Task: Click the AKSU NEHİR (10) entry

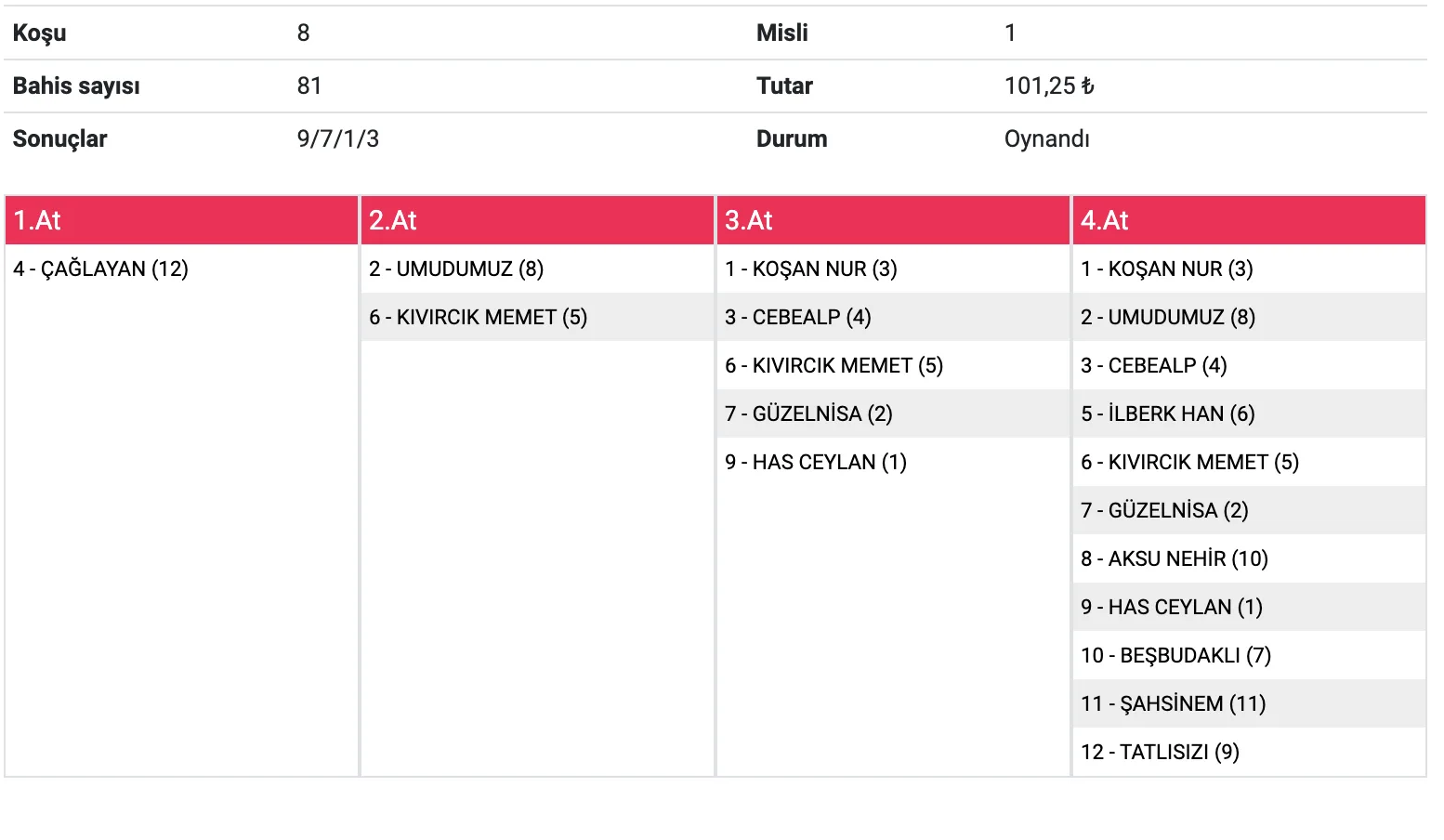Action: [x=1175, y=559]
